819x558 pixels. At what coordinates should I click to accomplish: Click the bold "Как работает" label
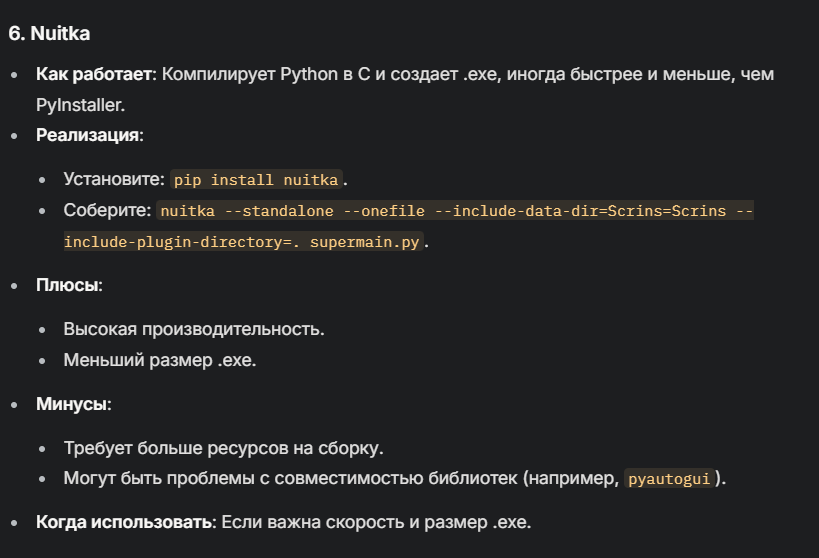pos(94,75)
